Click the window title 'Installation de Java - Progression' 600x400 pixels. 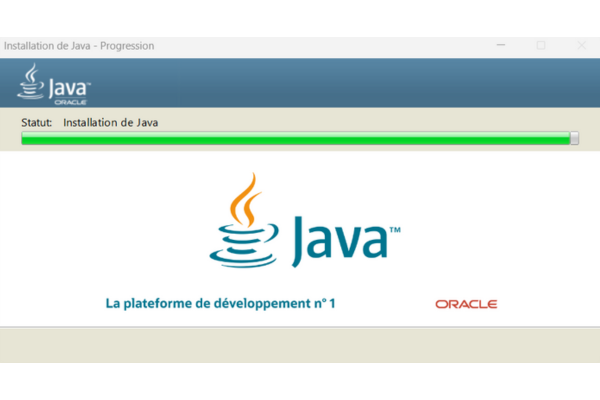coord(79,46)
